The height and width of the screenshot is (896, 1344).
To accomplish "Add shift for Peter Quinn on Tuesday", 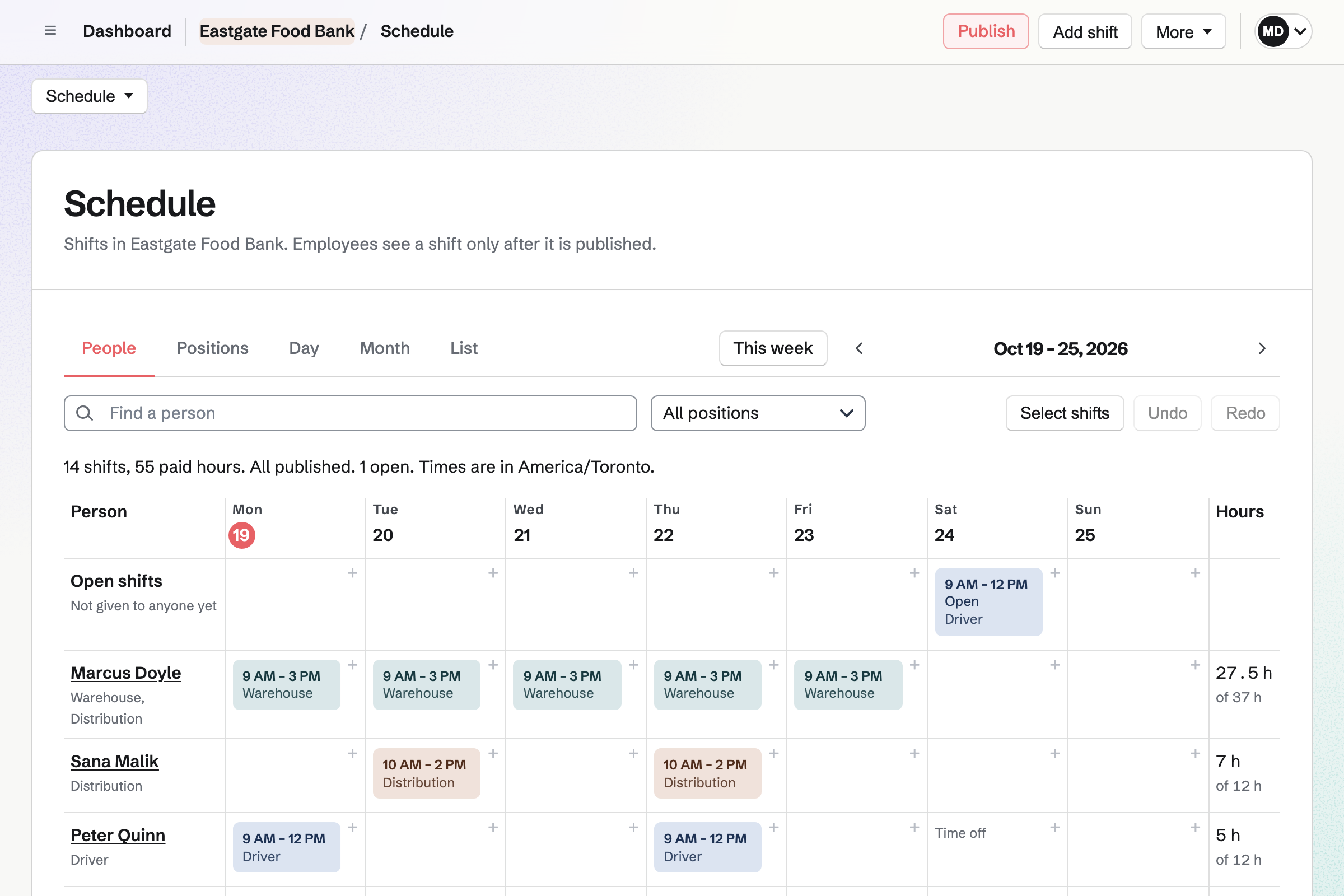I will [493, 828].
